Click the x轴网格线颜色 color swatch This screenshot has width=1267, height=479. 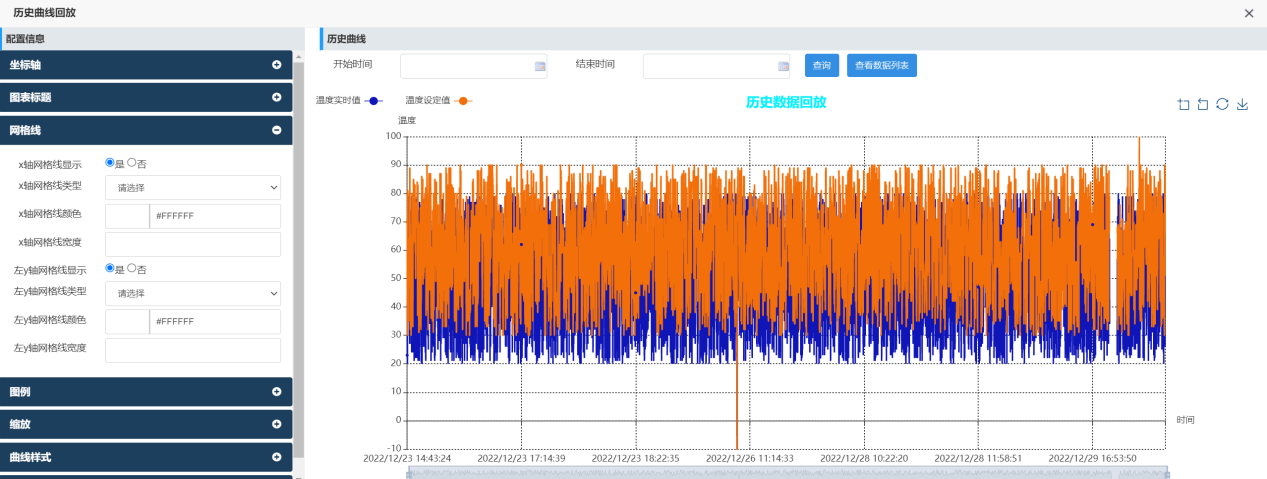tap(127, 216)
